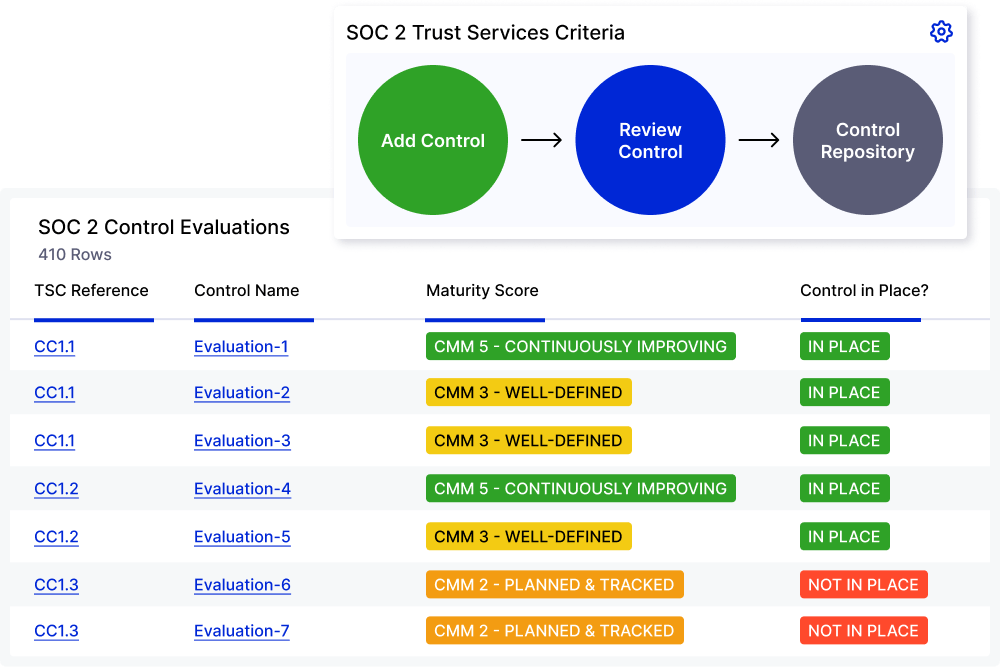The width and height of the screenshot is (1000, 667).
Task: Click NOT IN PLACE badge for Evaluation-6
Action: tap(864, 584)
